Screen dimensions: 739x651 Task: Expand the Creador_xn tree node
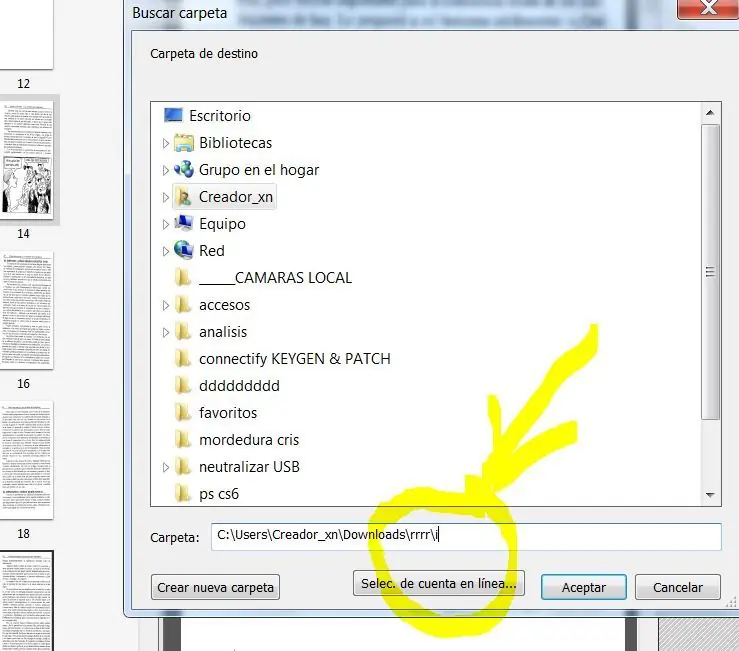coord(165,198)
